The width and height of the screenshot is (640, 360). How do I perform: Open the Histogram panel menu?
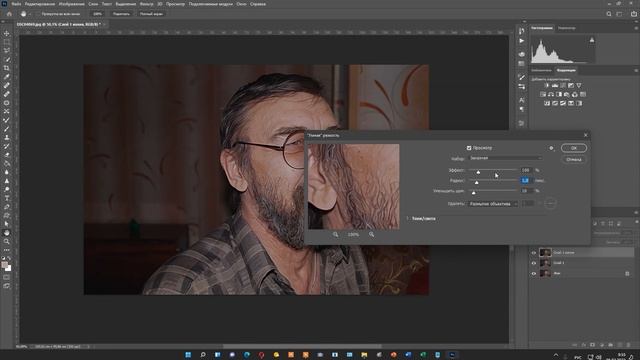[x=636, y=28]
